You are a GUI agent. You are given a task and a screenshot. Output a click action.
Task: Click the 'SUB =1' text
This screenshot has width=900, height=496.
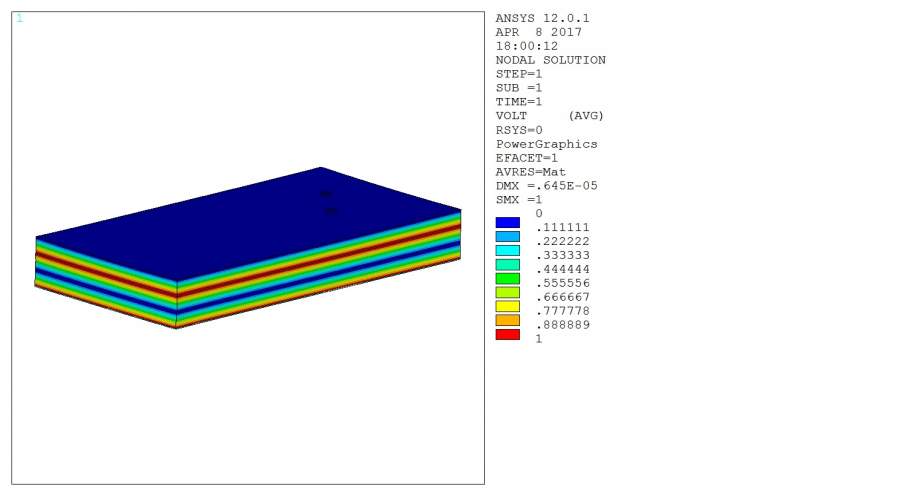pos(519,88)
